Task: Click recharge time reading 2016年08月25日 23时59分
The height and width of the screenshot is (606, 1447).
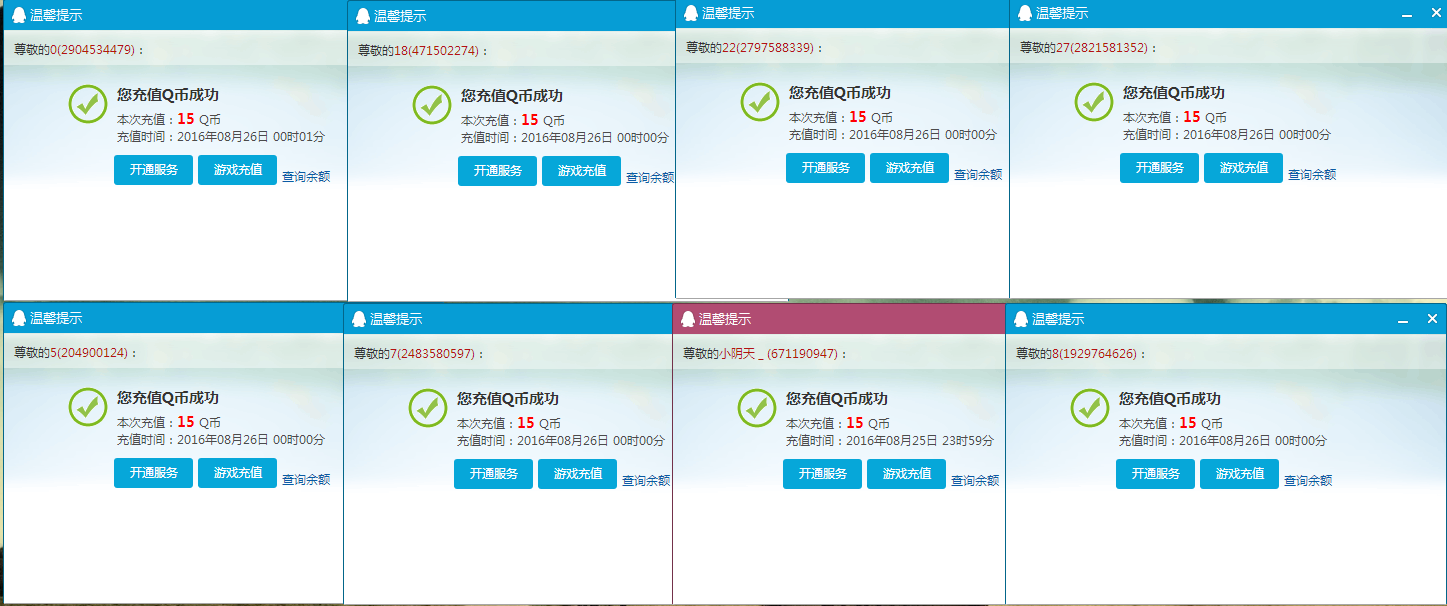Action: pos(920,441)
